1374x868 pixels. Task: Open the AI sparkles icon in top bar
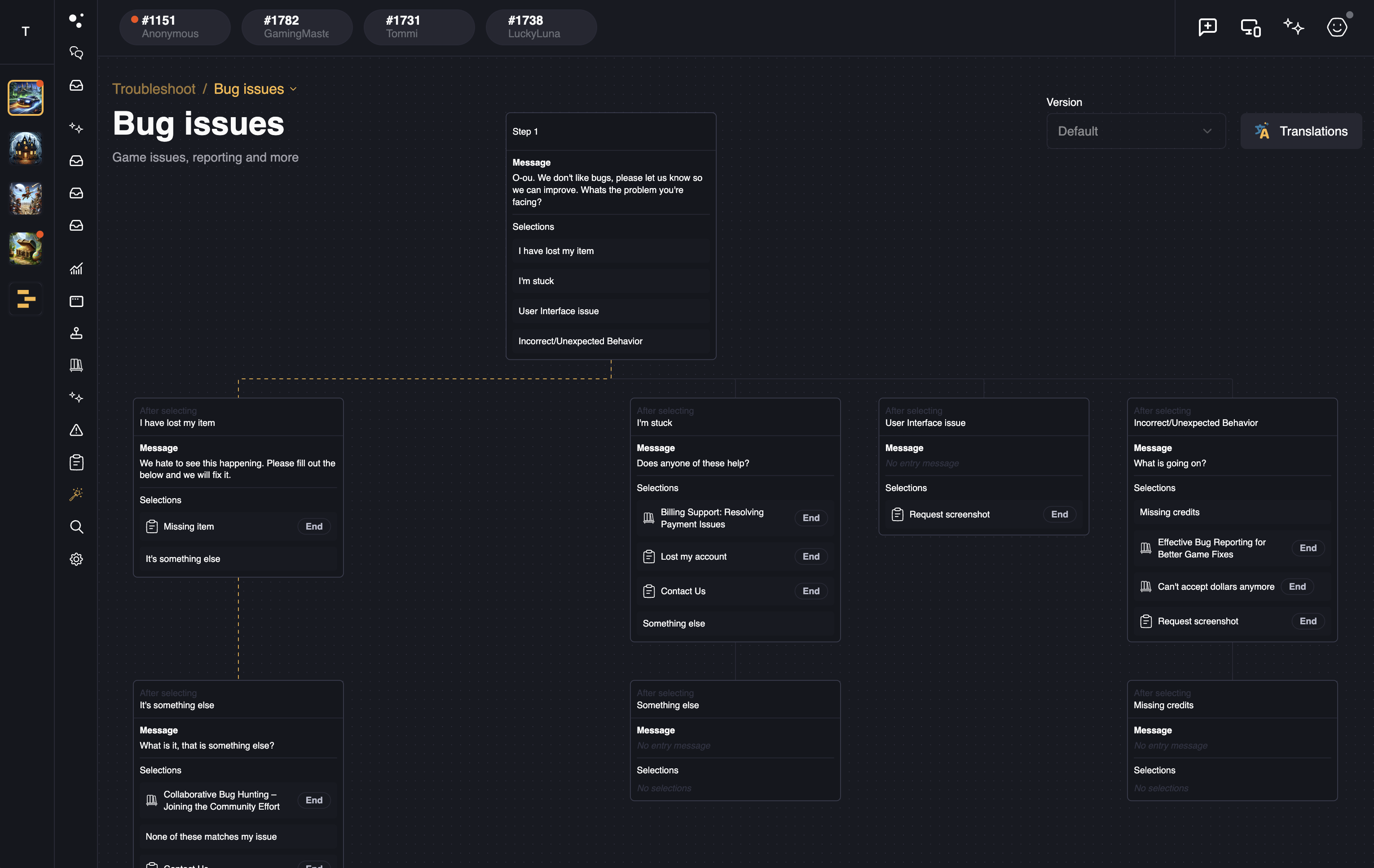(x=1294, y=27)
